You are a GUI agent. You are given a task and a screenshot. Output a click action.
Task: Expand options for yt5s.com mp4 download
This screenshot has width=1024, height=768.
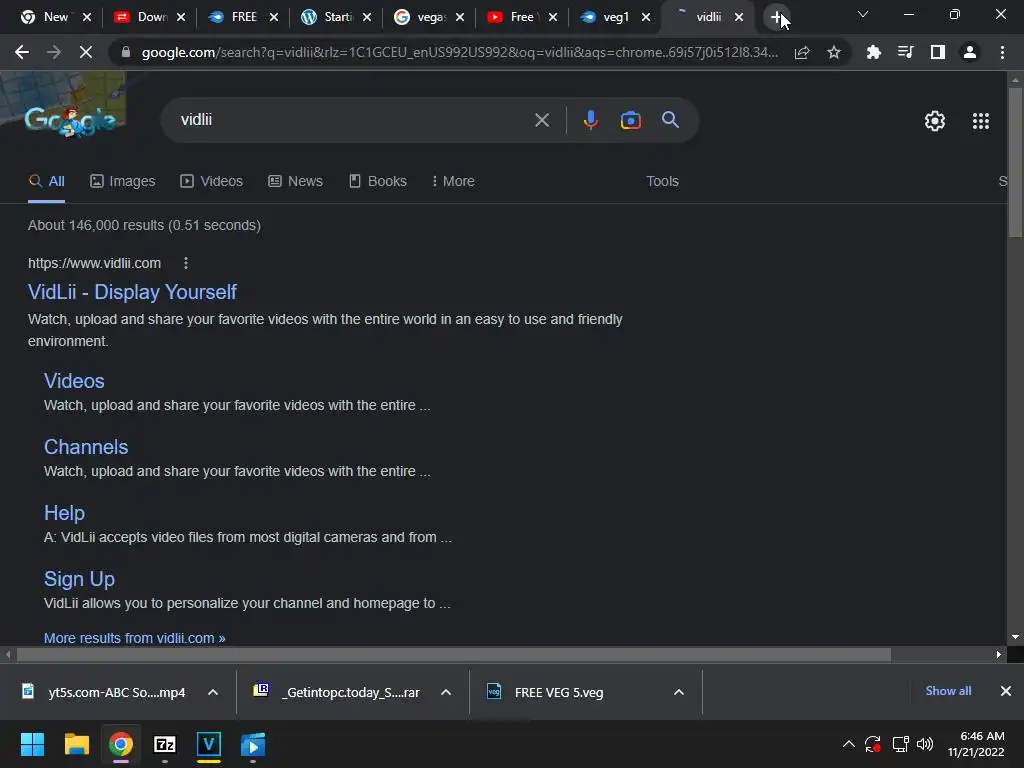[213, 692]
